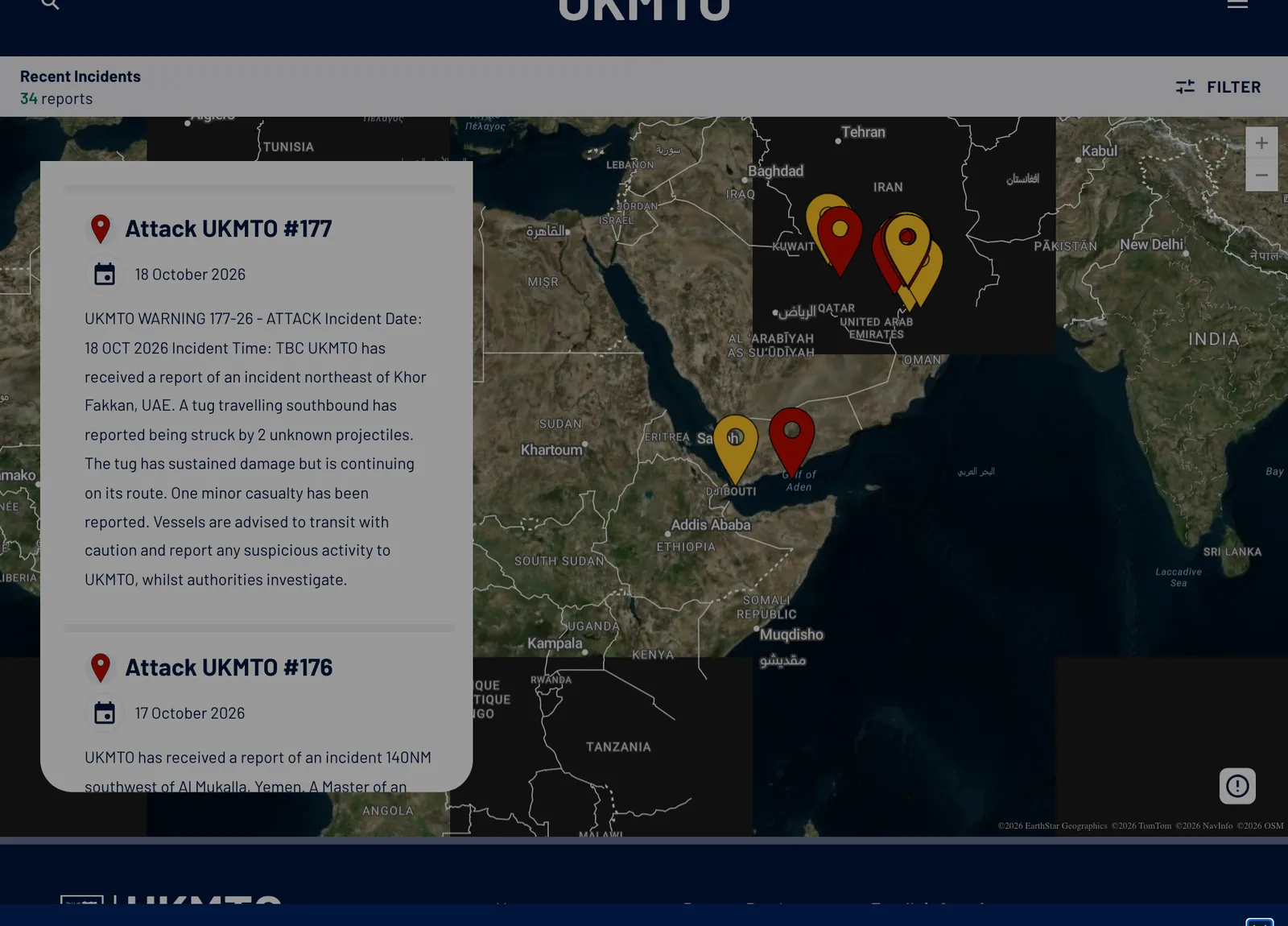Click calendar icon next to 17 October 2026

click(x=105, y=713)
